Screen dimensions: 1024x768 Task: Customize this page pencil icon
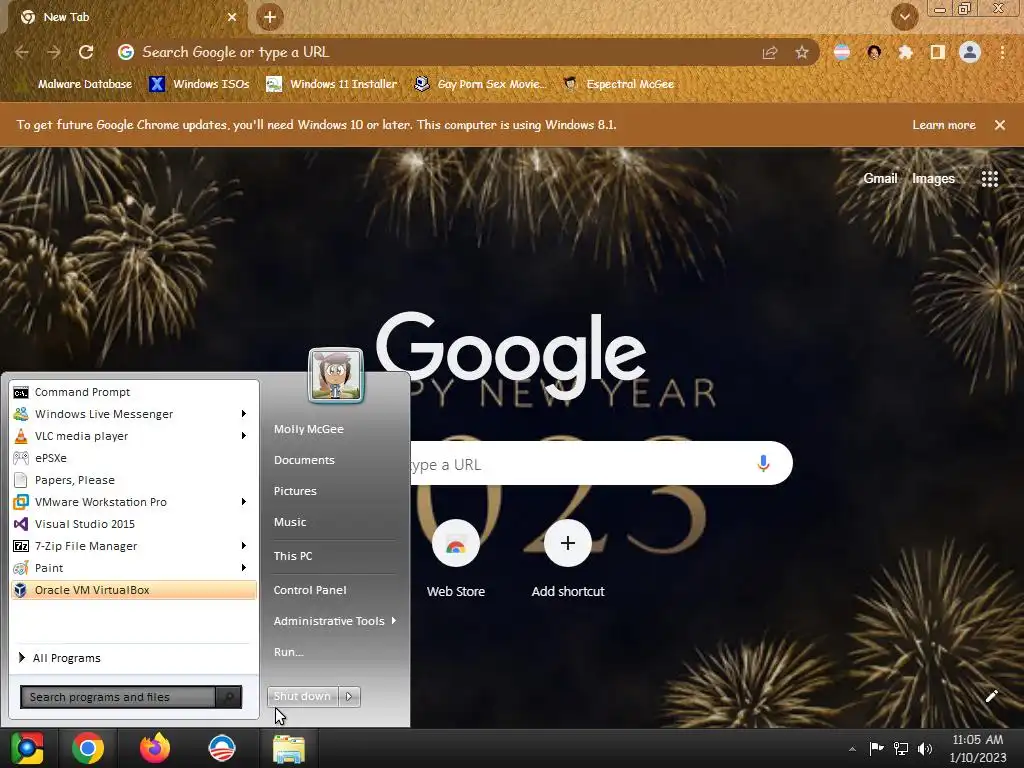[x=991, y=696]
